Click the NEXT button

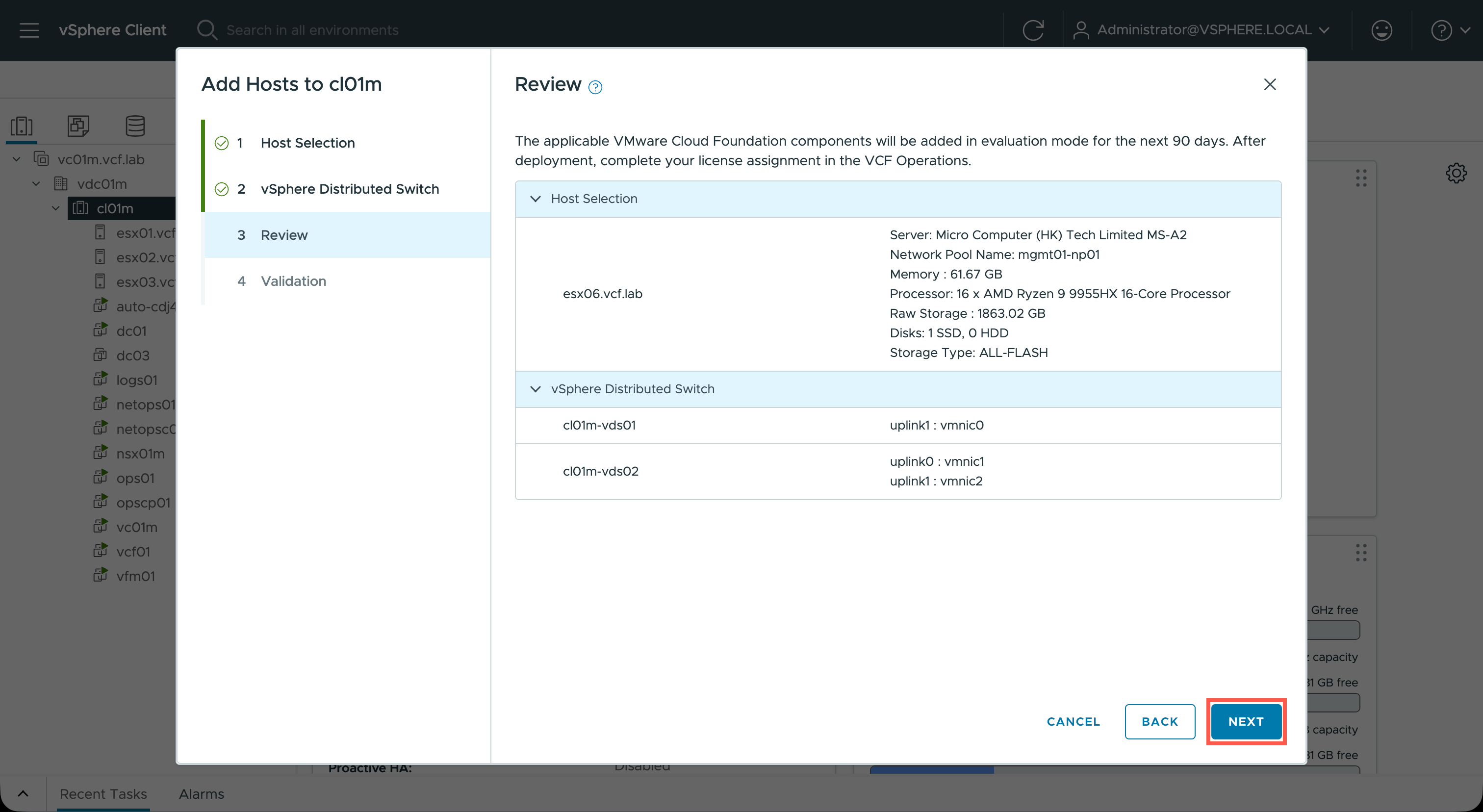click(x=1246, y=721)
